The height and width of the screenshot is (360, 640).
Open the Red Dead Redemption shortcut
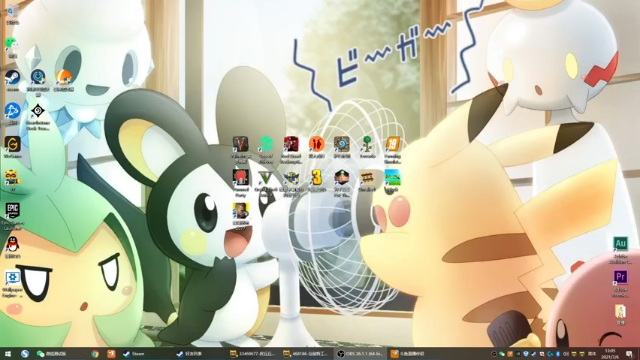291,149
